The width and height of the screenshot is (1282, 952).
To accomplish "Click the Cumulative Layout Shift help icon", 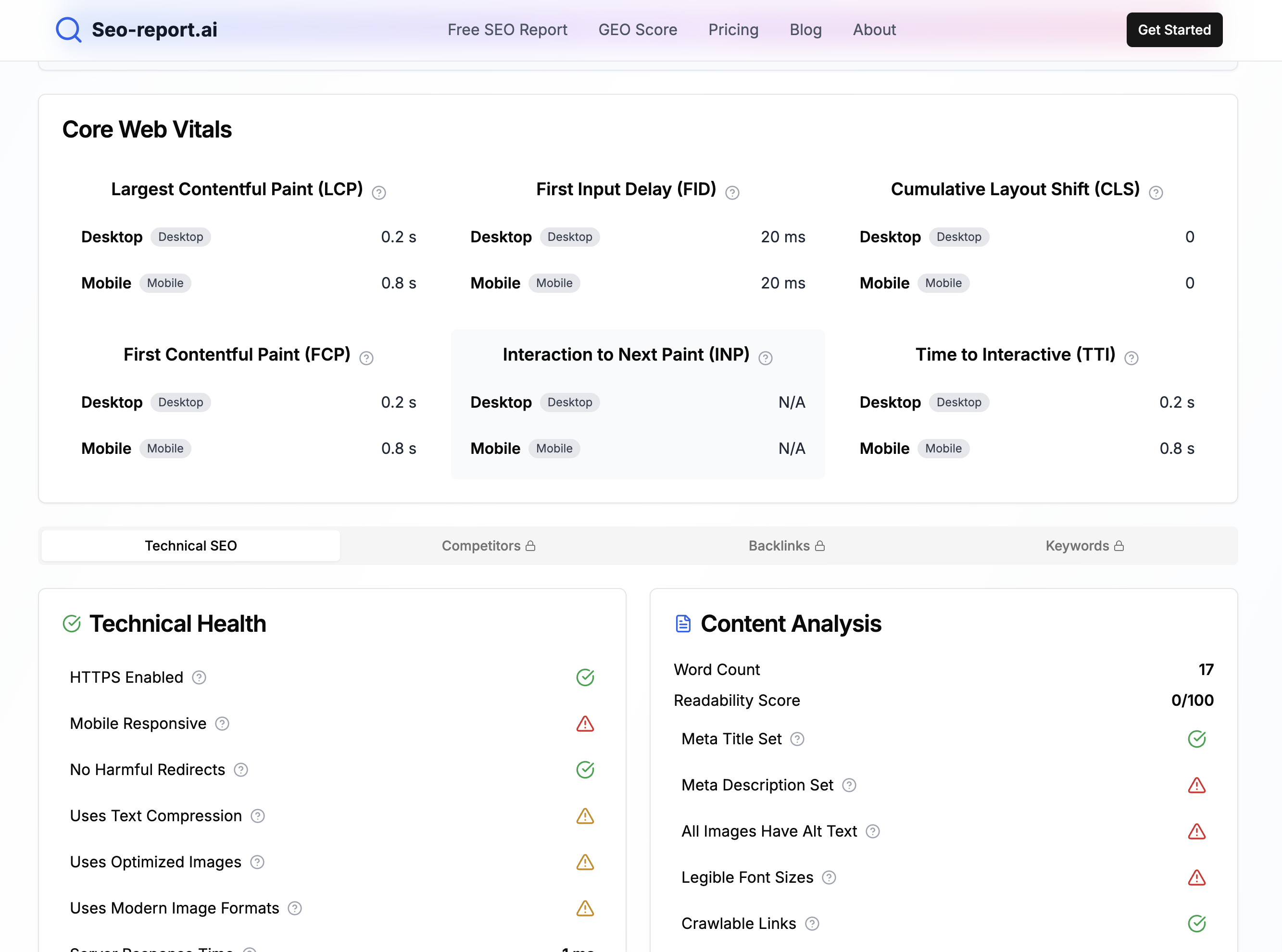I will pyautogui.click(x=1156, y=192).
